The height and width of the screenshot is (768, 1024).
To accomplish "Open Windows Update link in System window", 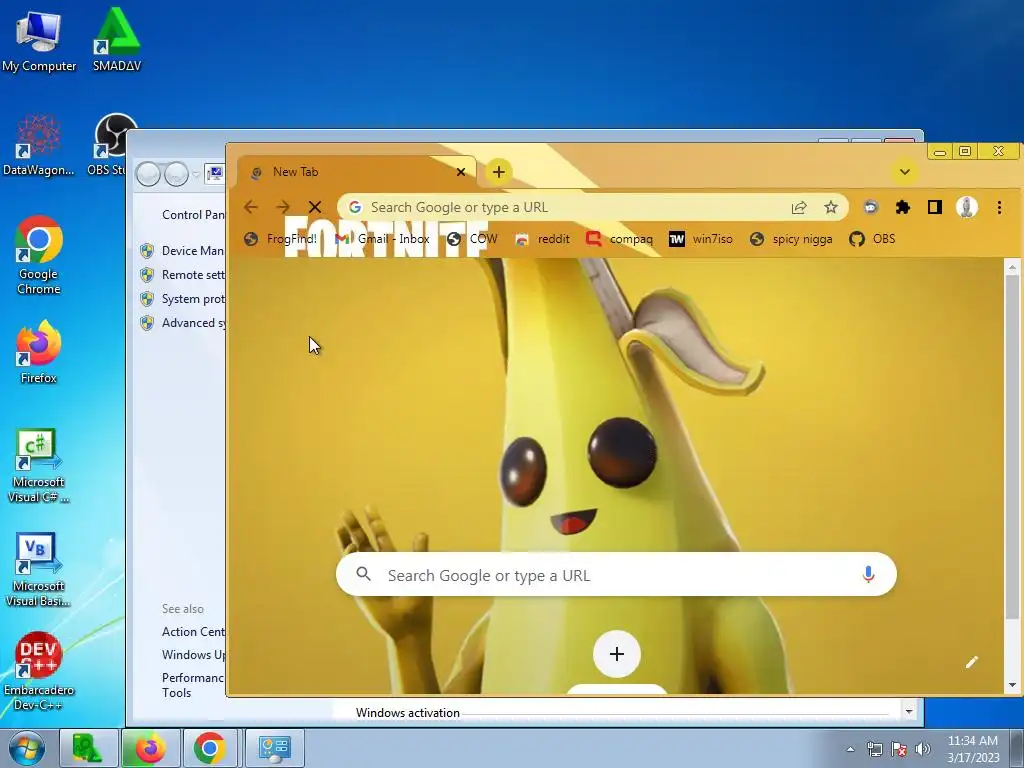I will [x=193, y=654].
